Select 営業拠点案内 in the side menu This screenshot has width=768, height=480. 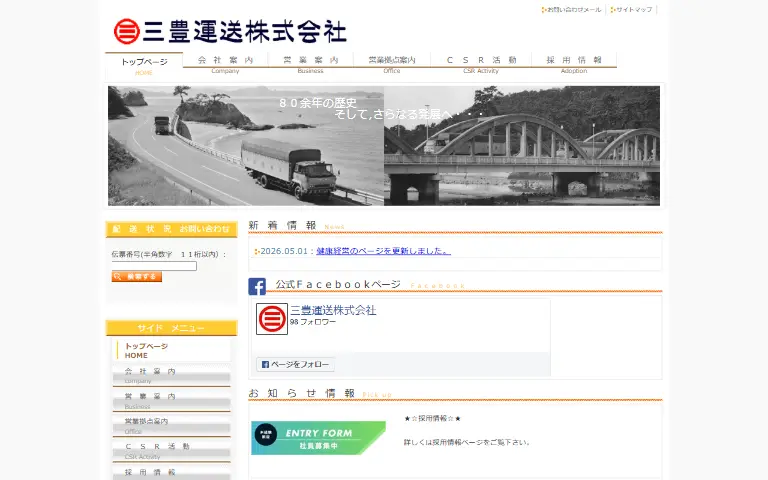tap(171, 426)
